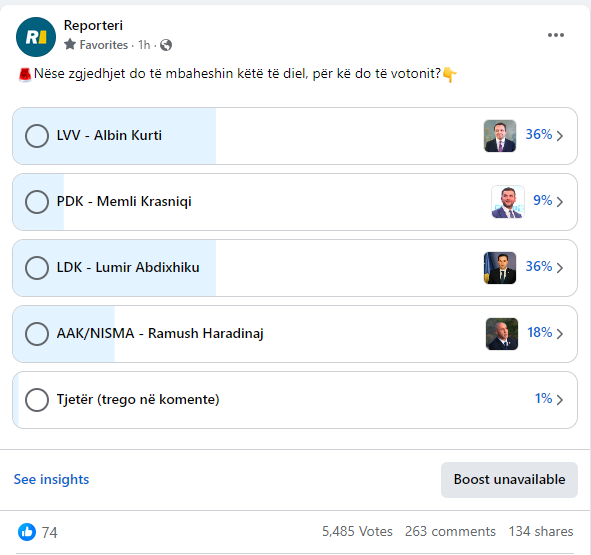Screen dimensions: 591x555
Task: Click the blue like reaction icon
Action: (27, 532)
